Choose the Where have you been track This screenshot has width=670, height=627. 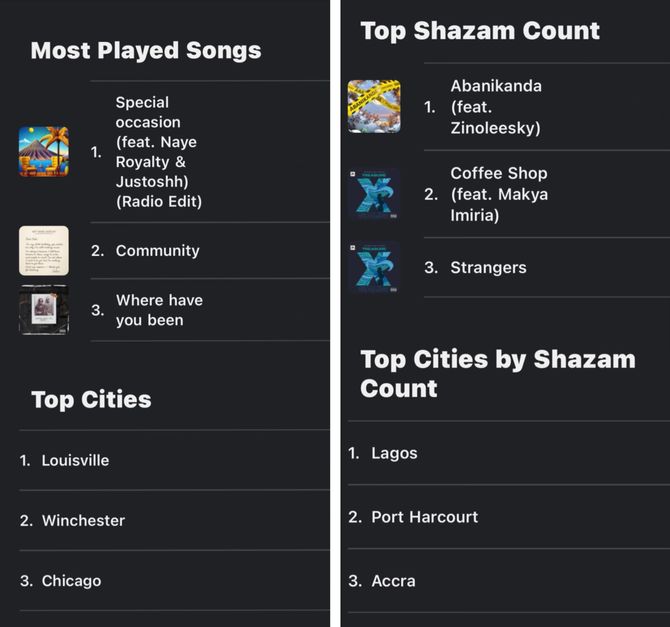coord(159,310)
